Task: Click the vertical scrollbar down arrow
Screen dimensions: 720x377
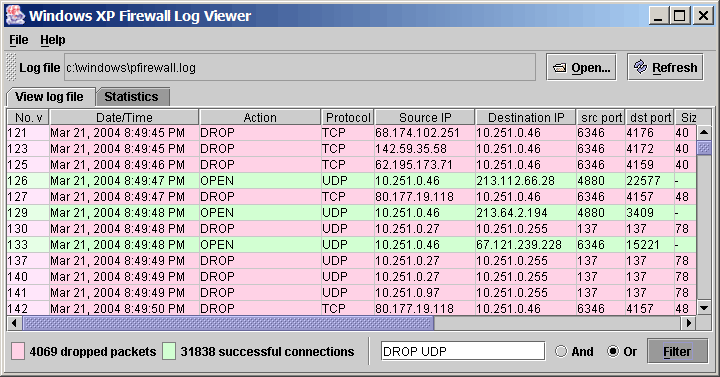Action: [x=704, y=308]
